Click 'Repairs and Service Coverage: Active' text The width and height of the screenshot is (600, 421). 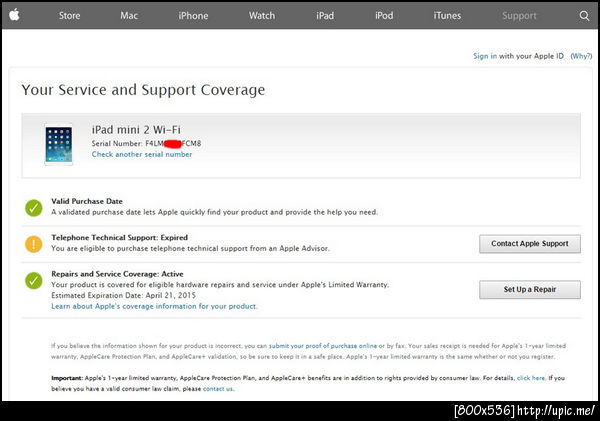117,274
